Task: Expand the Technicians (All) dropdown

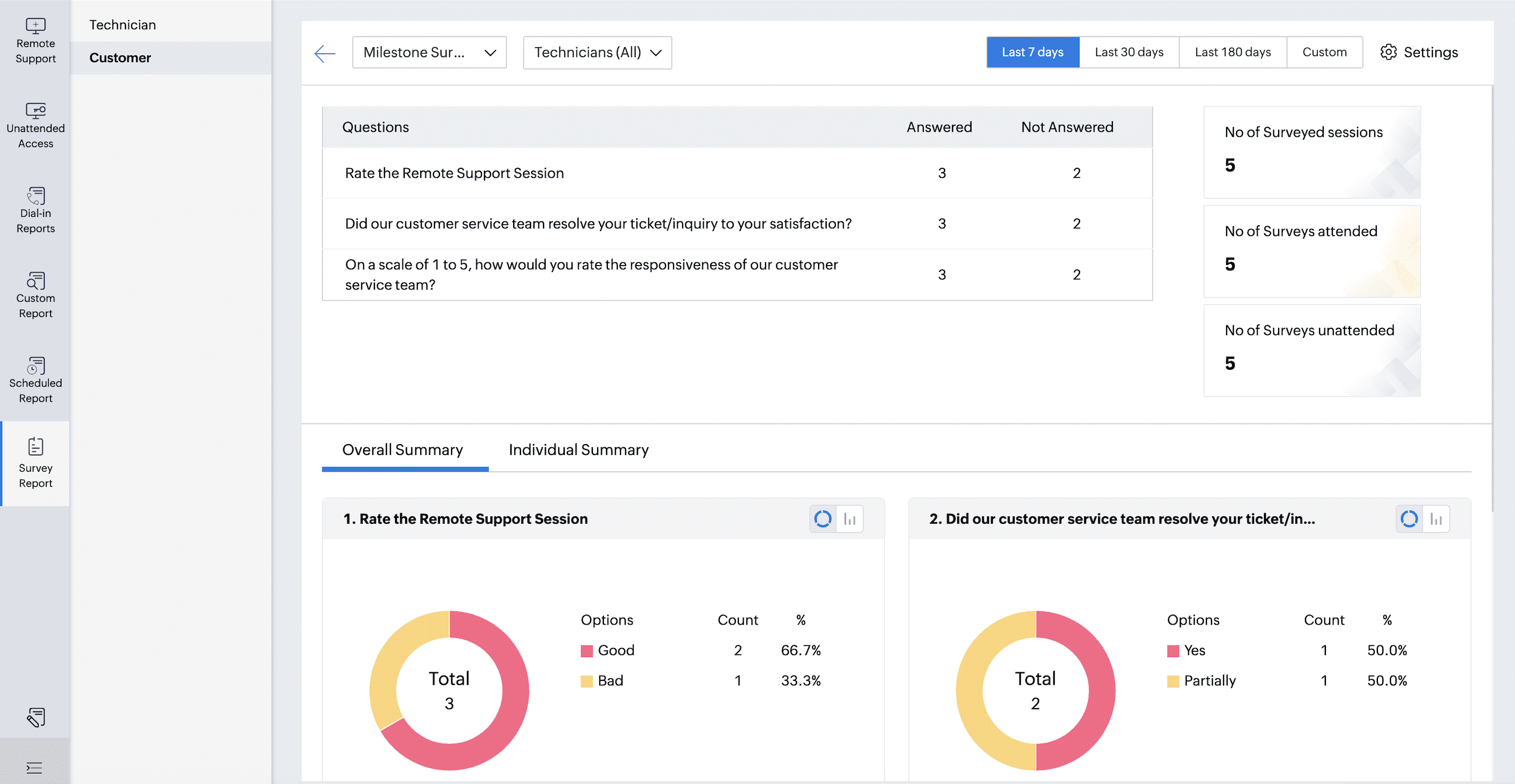Action: click(597, 53)
